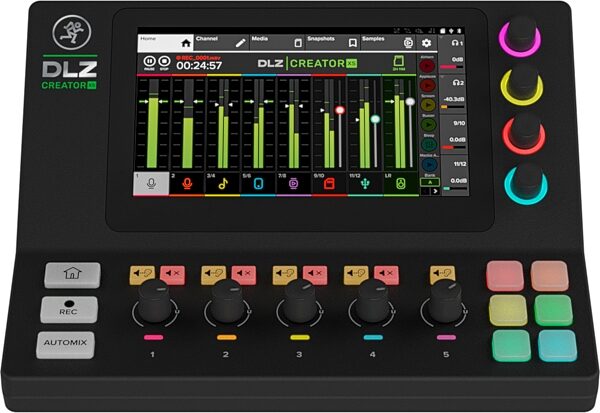Switch to the Home tab

166,42
